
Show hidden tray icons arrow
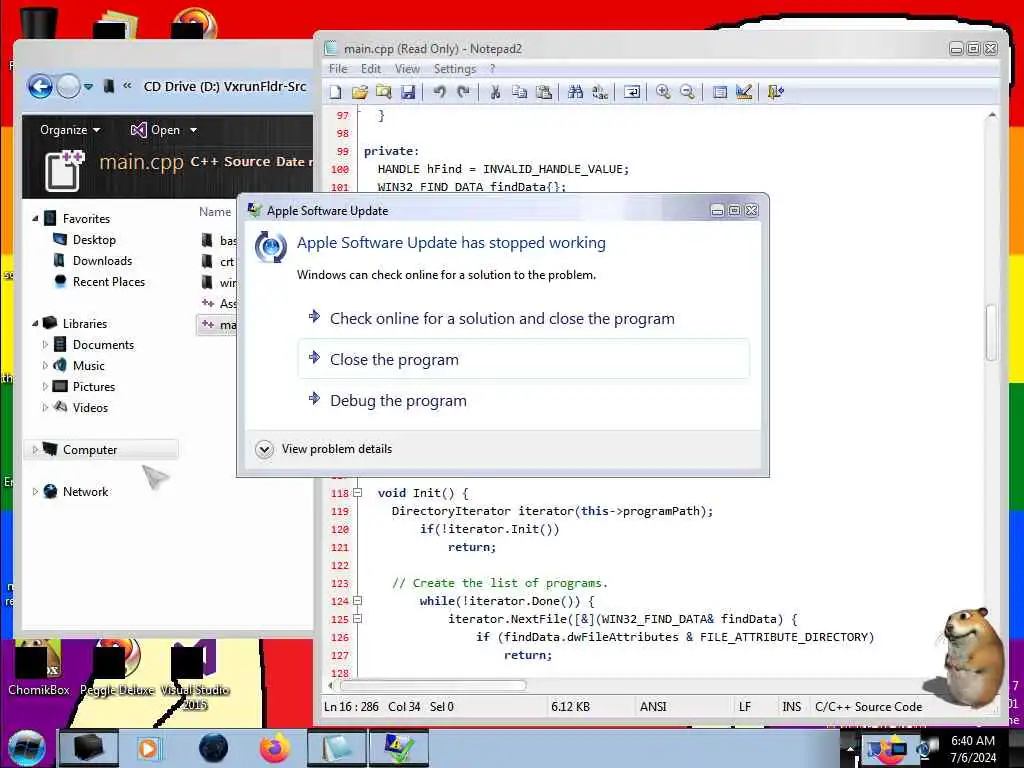[850, 748]
